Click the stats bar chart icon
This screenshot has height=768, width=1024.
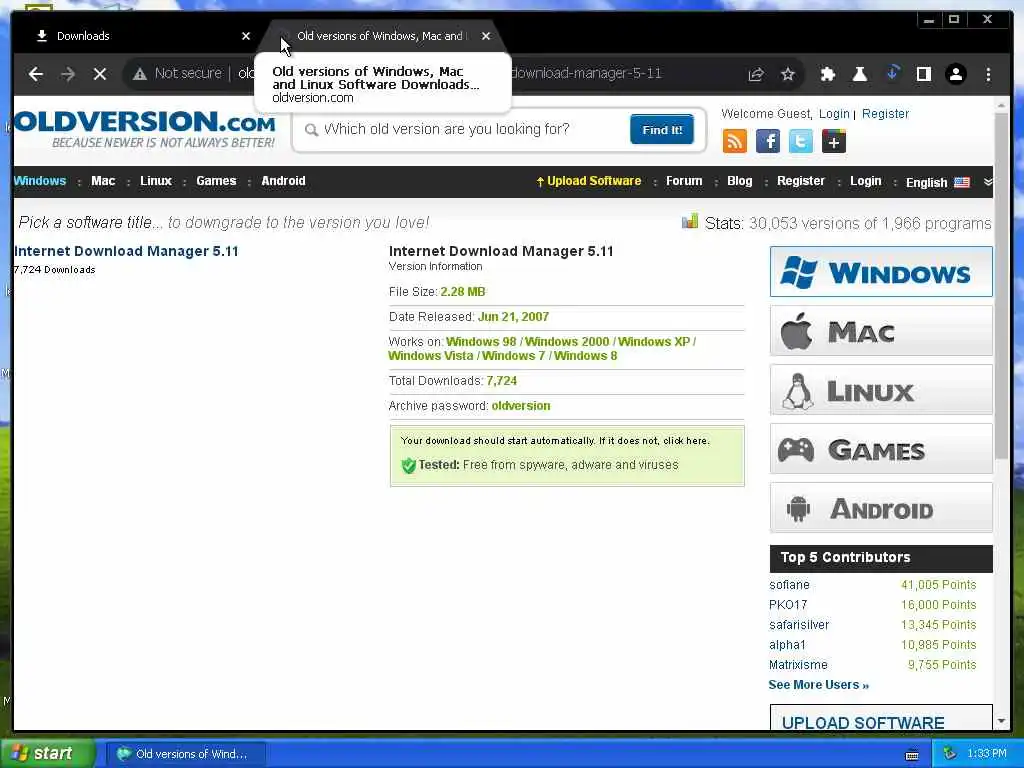(x=690, y=221)
